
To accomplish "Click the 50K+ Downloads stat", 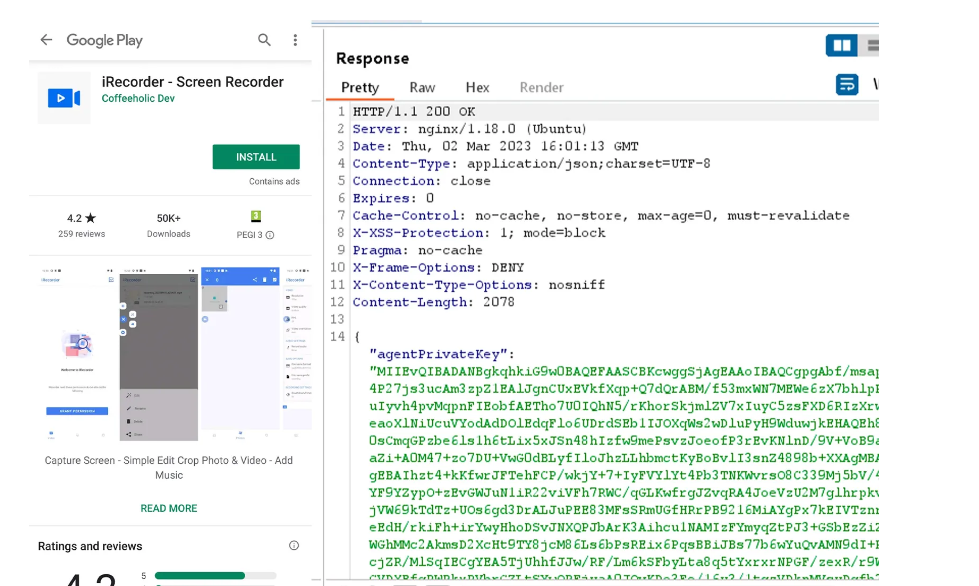I will 169,225.
